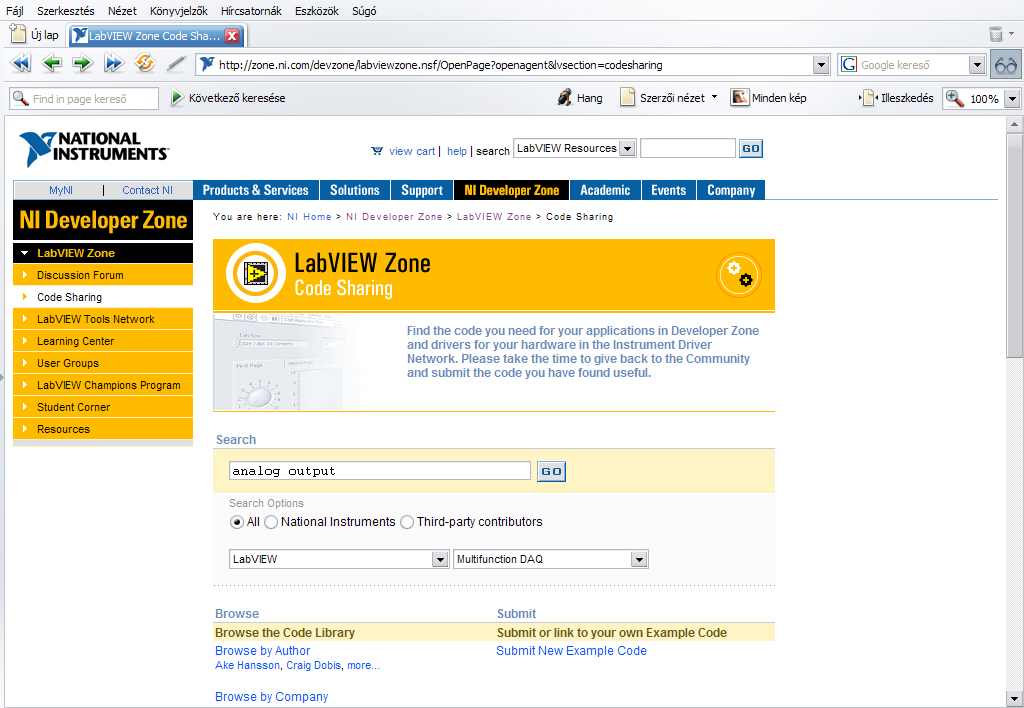Open the Solutions nav tab
The image size is (1024, 708).
355,190
